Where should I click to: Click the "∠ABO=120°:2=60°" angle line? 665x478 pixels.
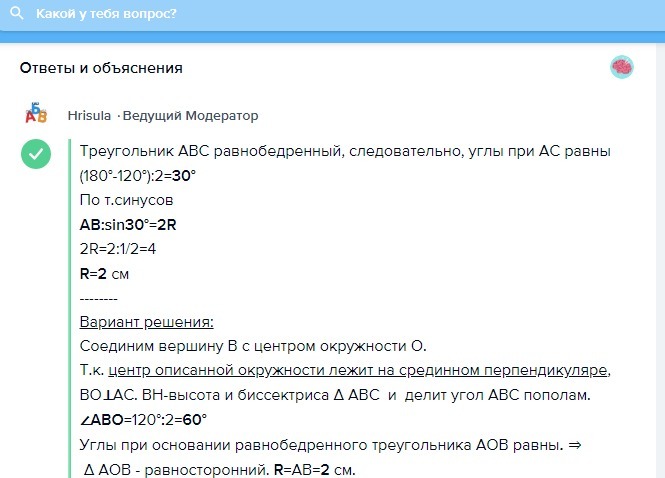(143, 420)
